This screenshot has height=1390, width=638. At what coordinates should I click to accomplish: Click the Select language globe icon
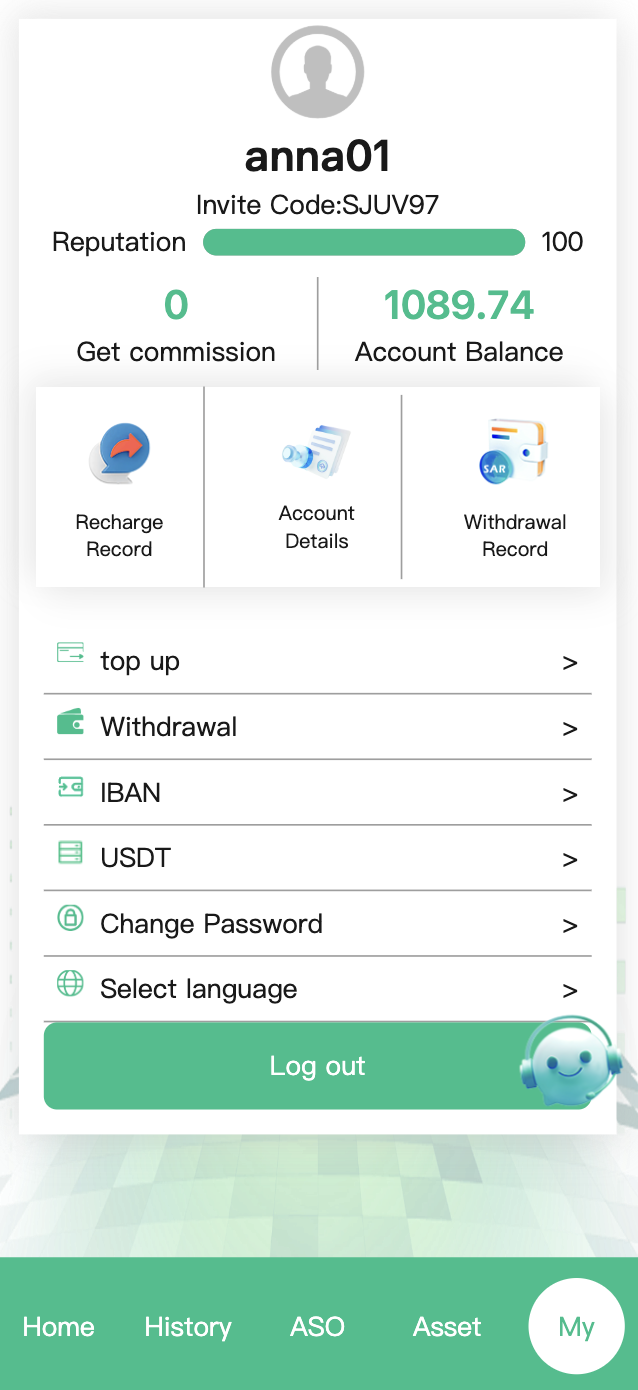tap(70, 983)
